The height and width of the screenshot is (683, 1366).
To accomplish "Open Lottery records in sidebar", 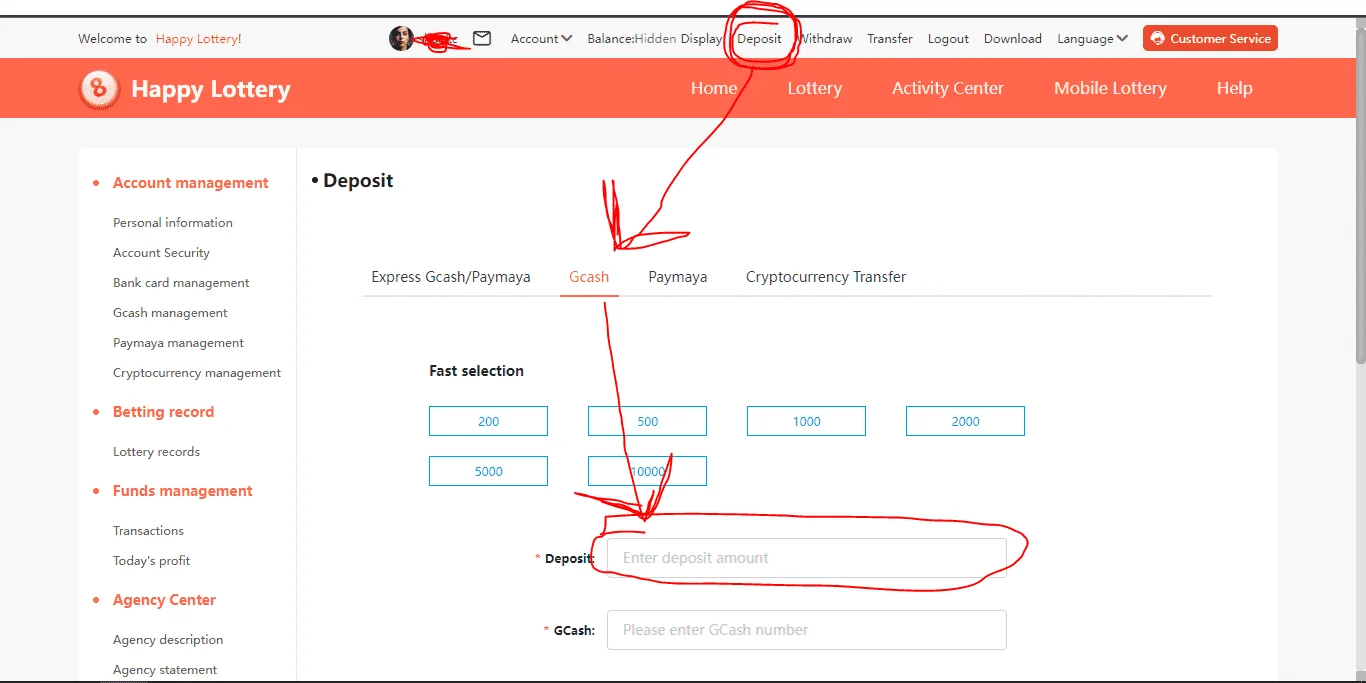I will pos(156,452).
